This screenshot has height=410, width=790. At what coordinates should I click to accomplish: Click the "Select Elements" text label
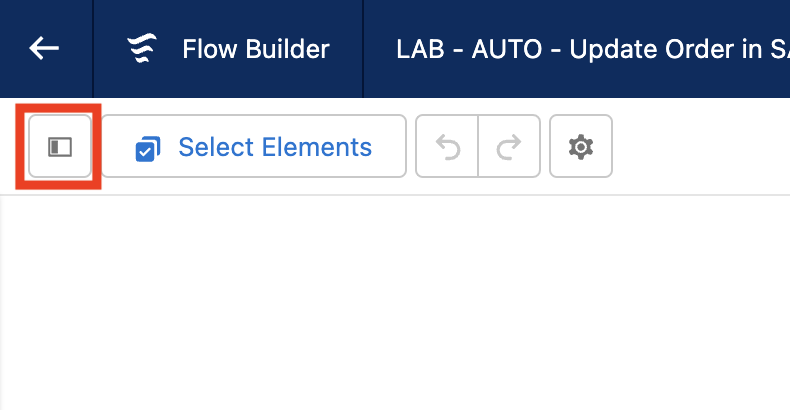pos(275,147)
